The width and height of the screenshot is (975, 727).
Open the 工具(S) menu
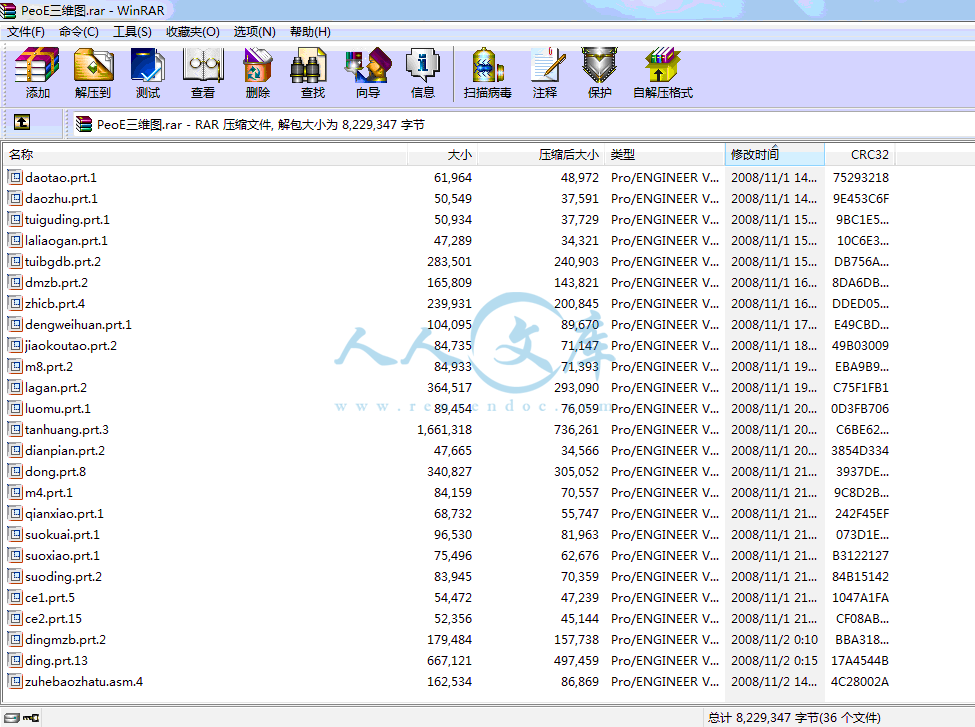[132, 32]
